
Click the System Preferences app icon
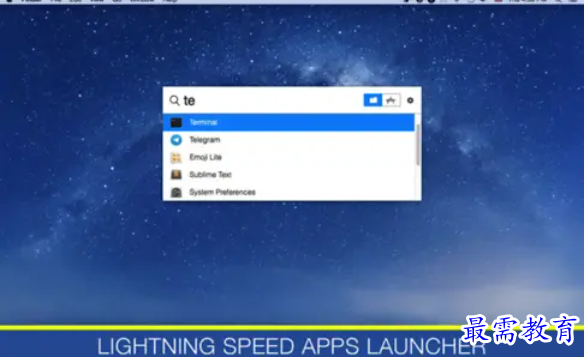tap(176, 192)
